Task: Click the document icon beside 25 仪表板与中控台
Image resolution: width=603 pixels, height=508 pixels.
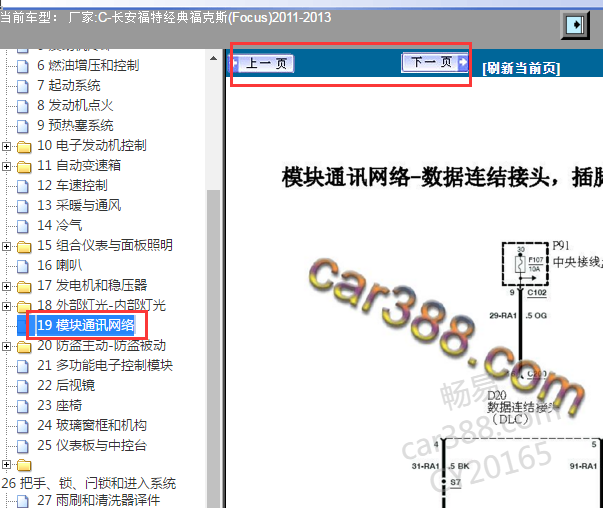Action: [x=23, y=446]
